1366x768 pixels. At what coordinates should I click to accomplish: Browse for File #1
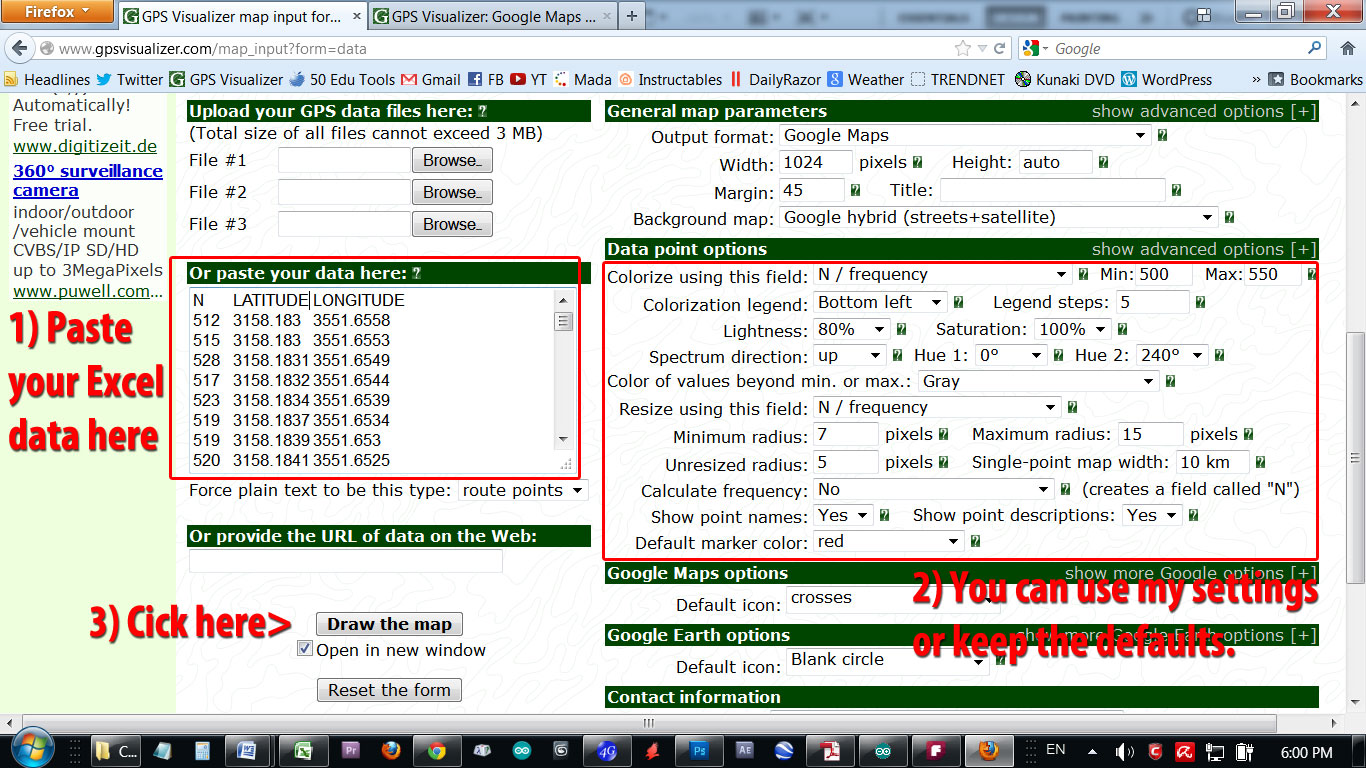coord(452,160)
